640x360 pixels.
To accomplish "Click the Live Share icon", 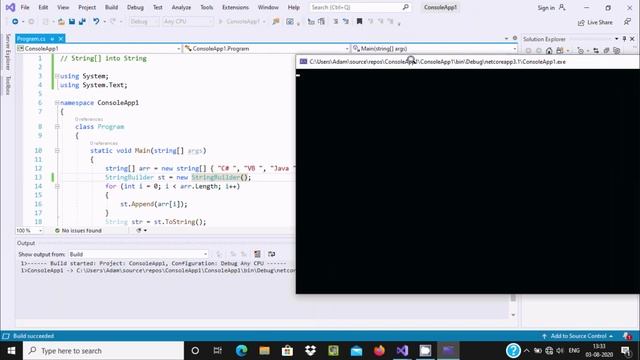I will click(581, 22).
